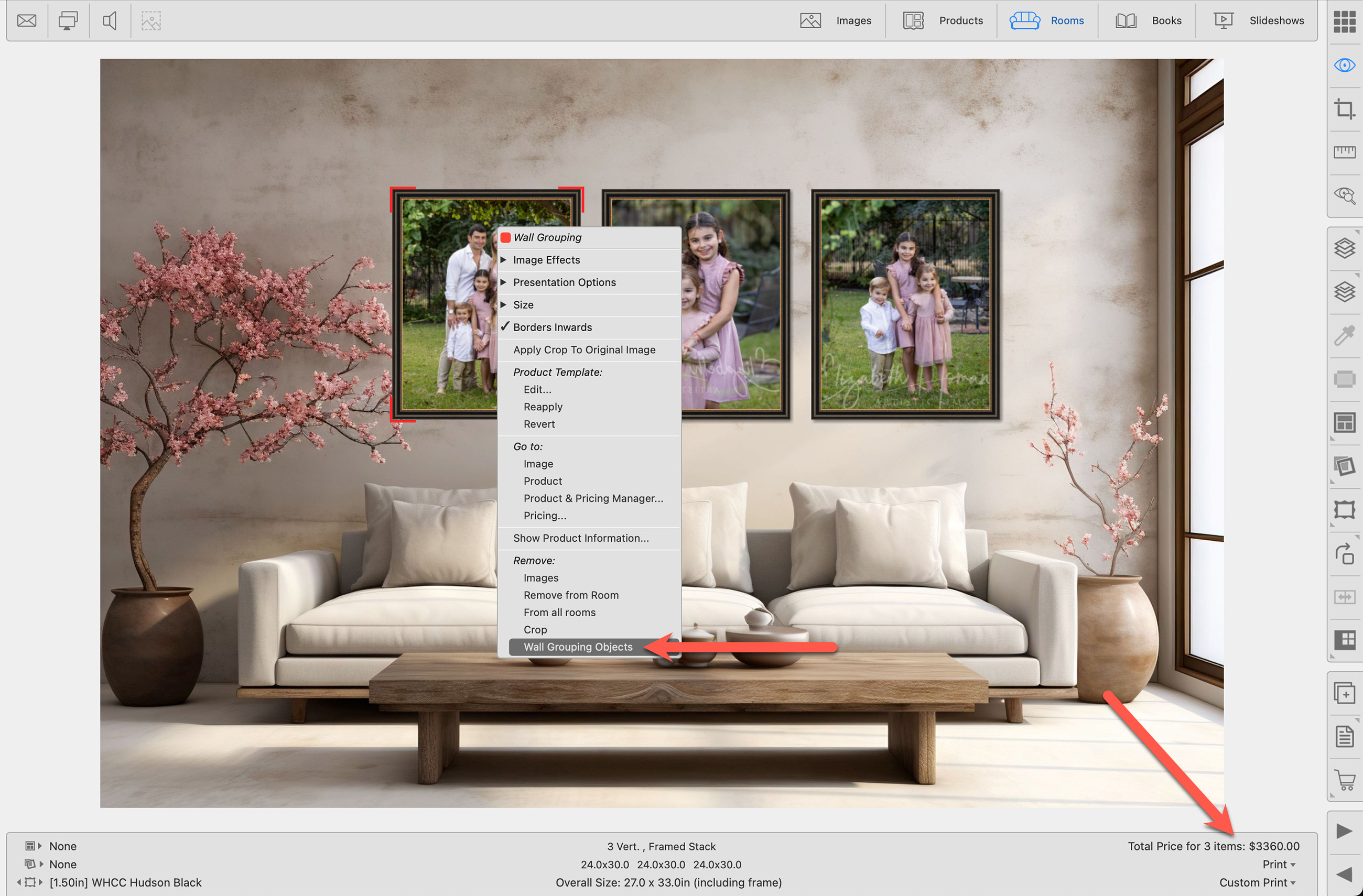Screen dimensions: 1363x896
Task: Open the Custom Print dropdown
Action: point(1257,882)
